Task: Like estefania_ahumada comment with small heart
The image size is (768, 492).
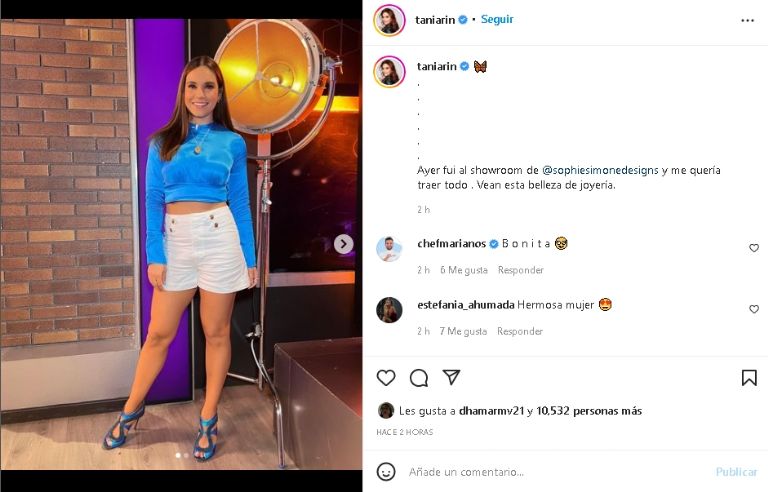Action: click(754, 309)
